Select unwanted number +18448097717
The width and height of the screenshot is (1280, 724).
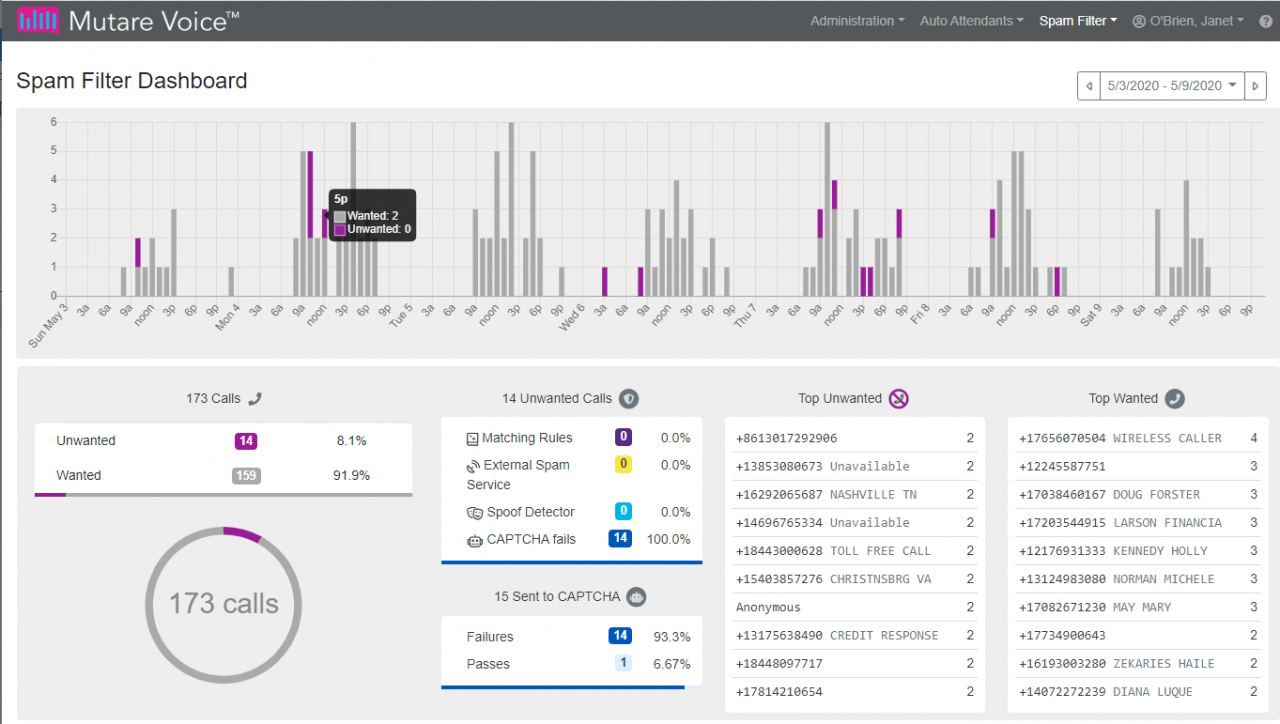[855, 663]
